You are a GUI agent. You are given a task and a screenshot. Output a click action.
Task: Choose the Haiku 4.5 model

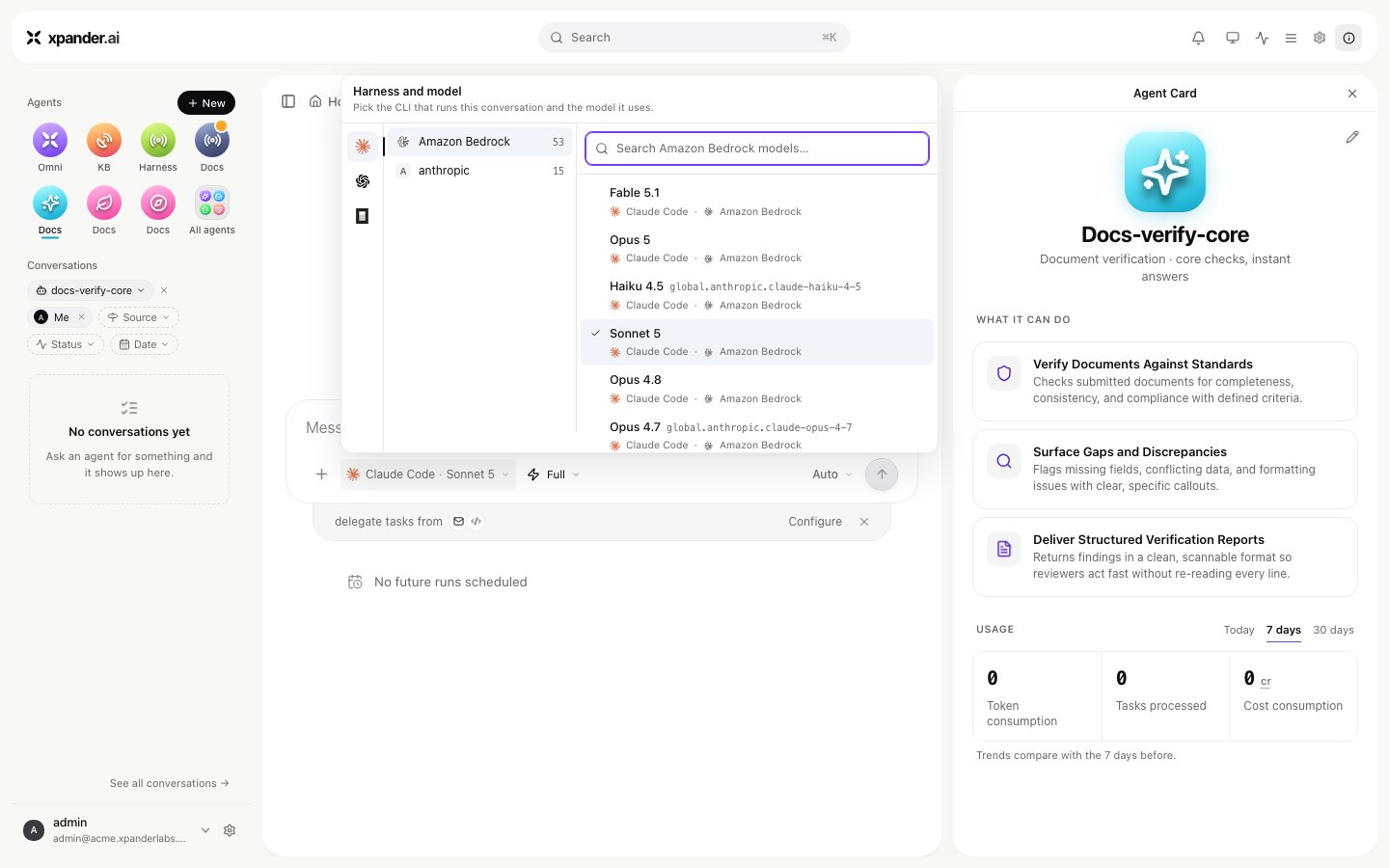tap(757, 295)
